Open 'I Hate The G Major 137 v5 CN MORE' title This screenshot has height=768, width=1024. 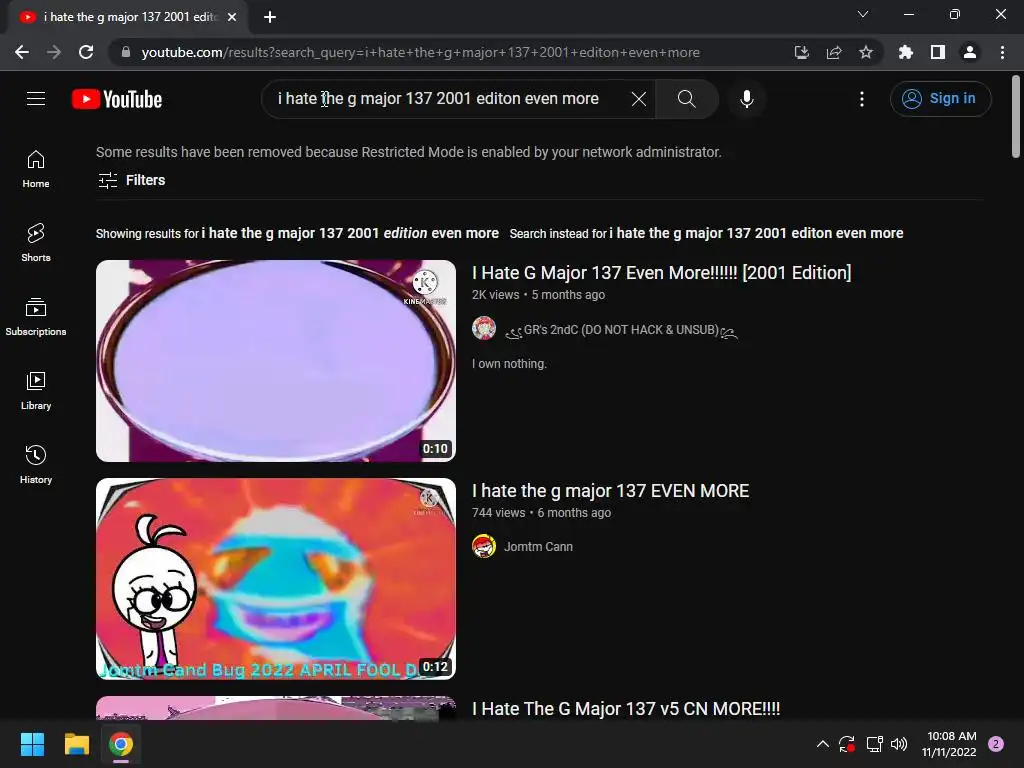pyautogui.click(x=626, y=709)
